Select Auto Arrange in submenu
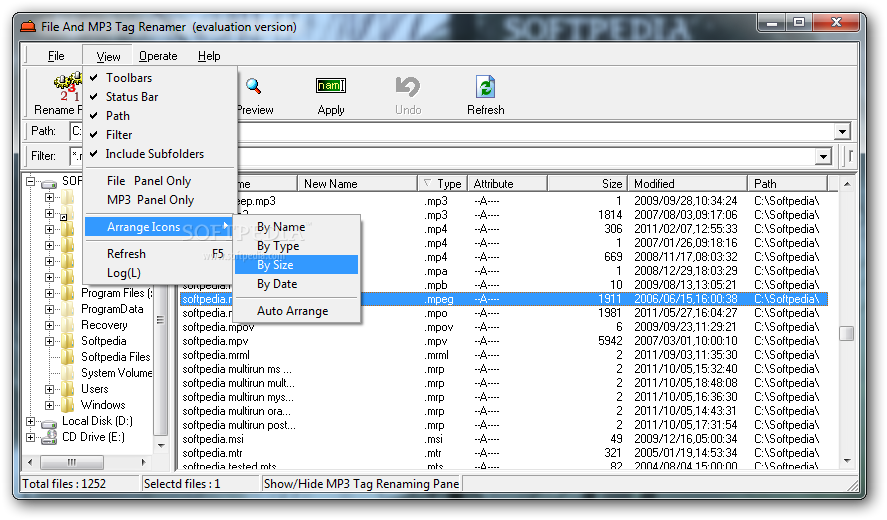This screenshot has height=520, width=887. tap(296, 311)
